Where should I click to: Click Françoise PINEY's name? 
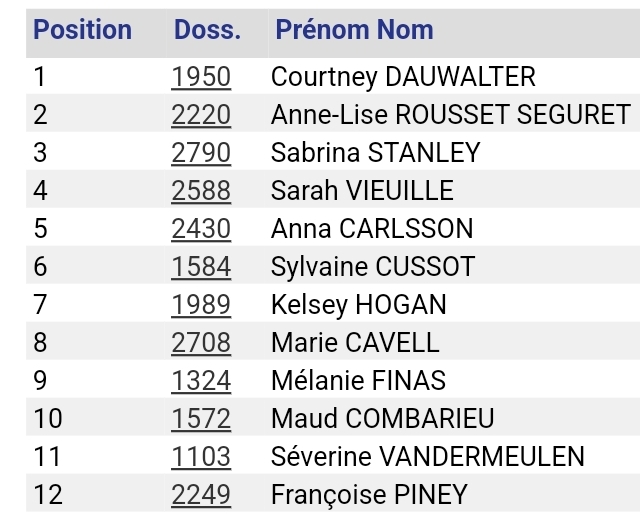pos(368,495)
